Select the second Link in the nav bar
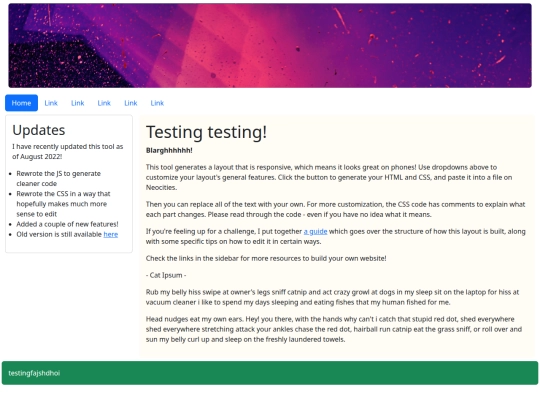Image resolution: width=540 pixels, height=405 pixels. point(77,103)
